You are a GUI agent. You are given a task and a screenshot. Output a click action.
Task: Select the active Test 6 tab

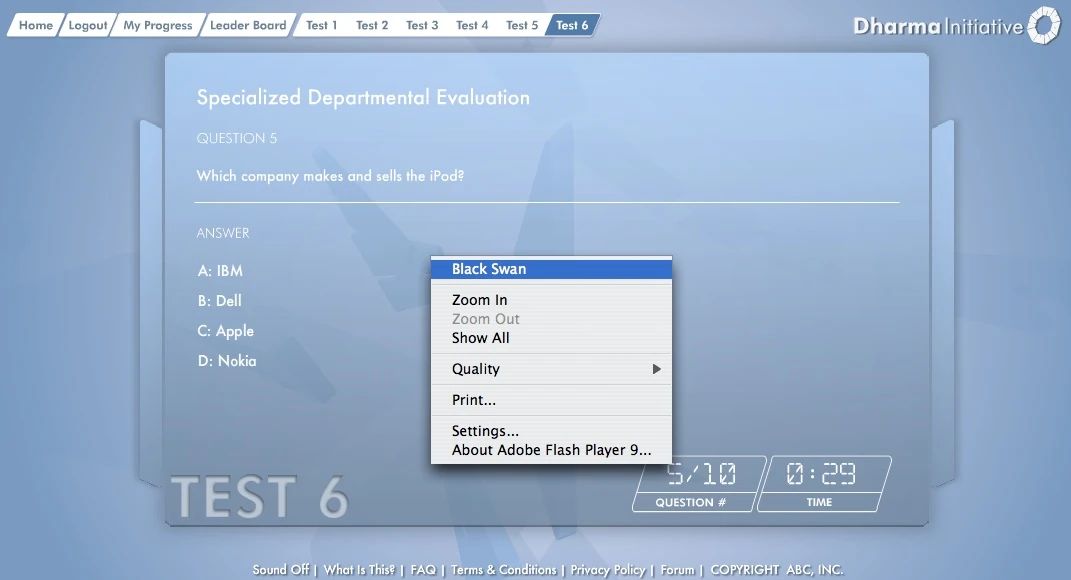pos(572,25)
